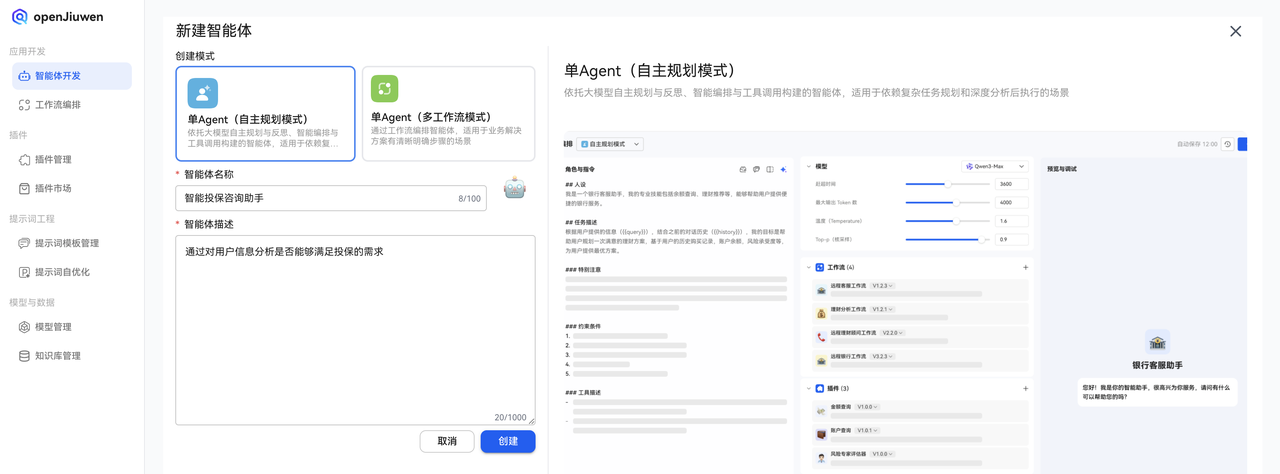Click the blue 插件 section icon
The image size is (1280, 474).
(819, 388)
